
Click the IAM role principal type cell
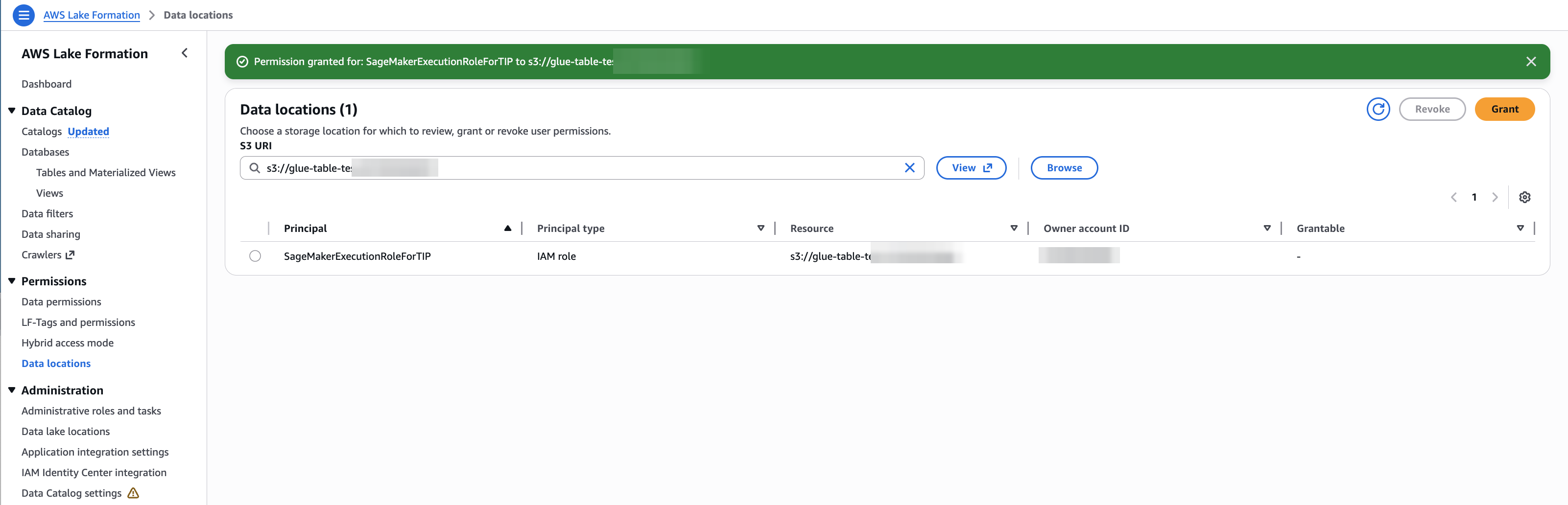point(556,256)
